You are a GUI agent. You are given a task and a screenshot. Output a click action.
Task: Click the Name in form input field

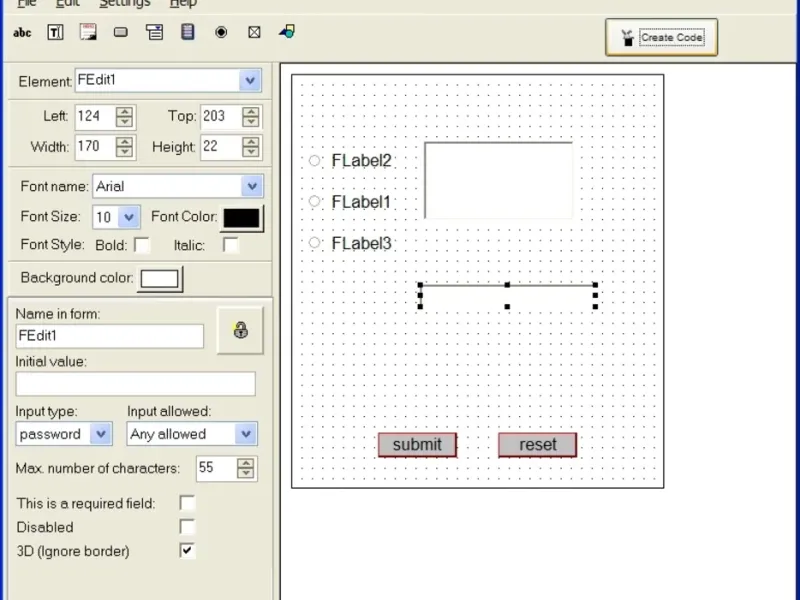110,336
